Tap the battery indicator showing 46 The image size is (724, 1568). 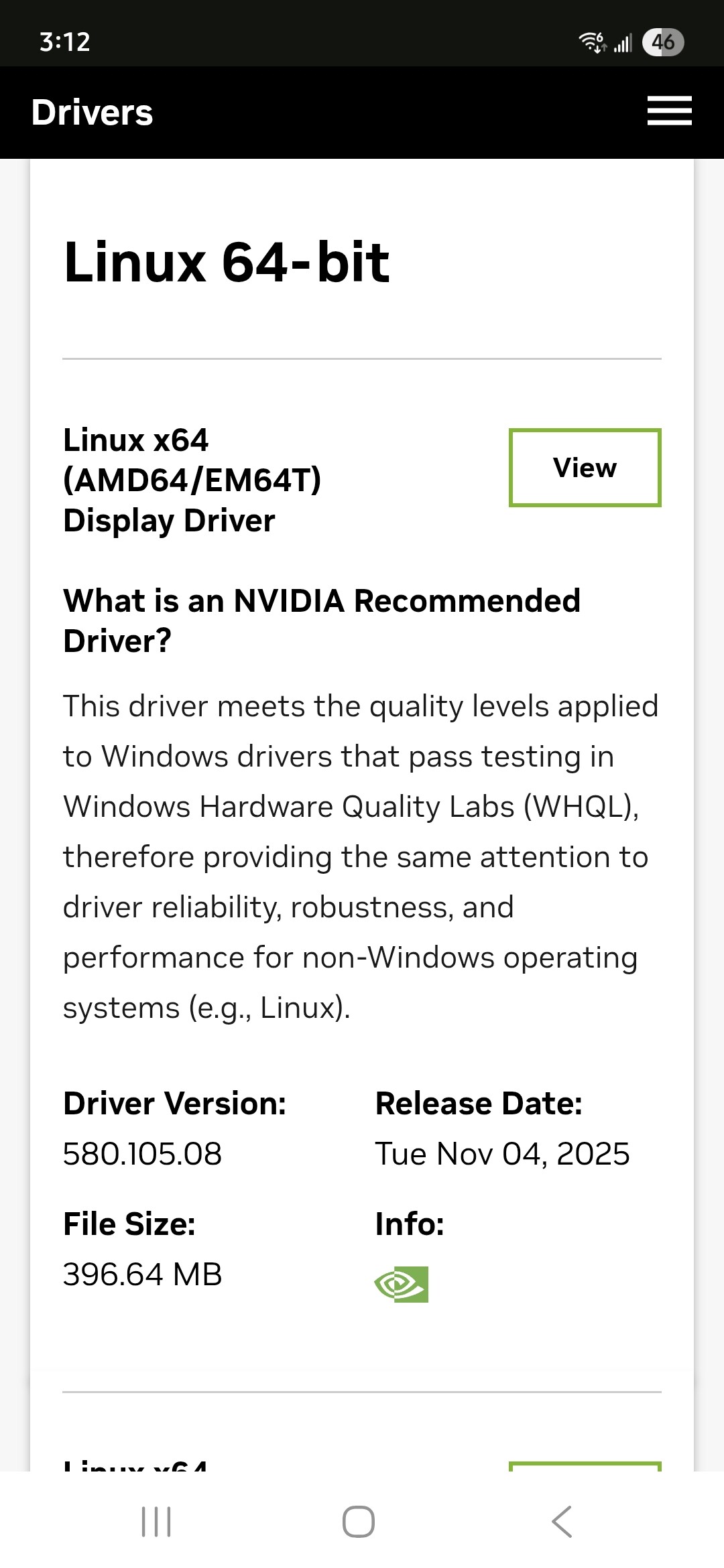pyautogui.click(x=662, y=42)
